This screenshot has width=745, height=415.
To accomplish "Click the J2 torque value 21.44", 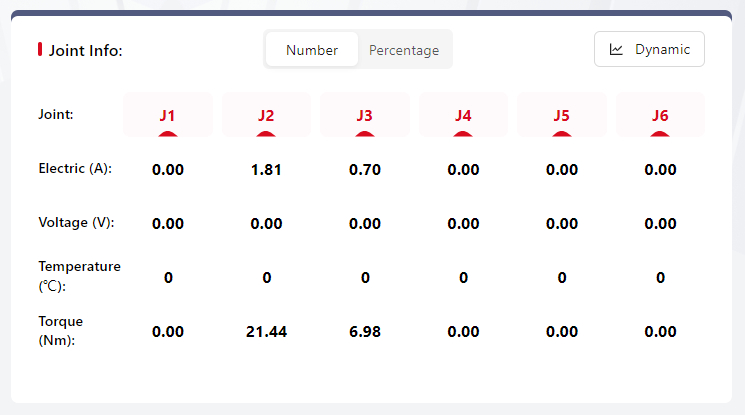I will click(266, 332).
